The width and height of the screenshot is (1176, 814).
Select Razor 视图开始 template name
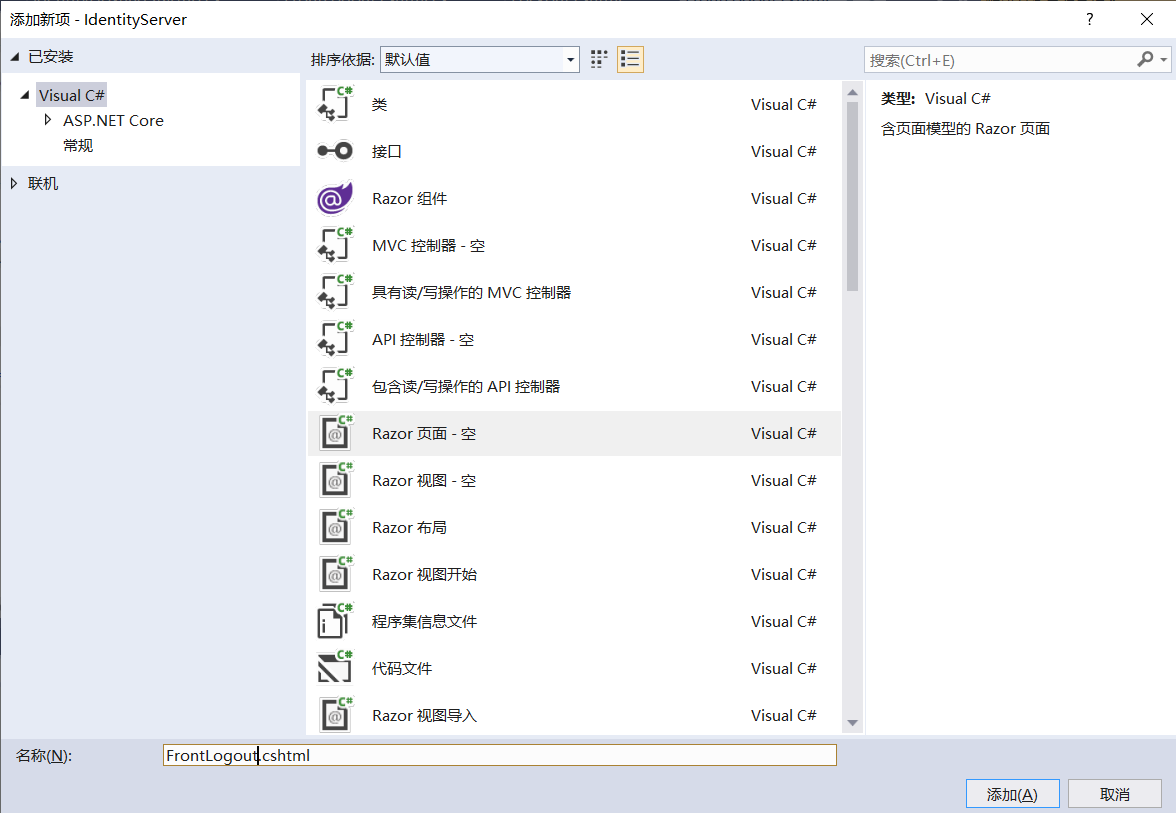(x=424, y=575)
